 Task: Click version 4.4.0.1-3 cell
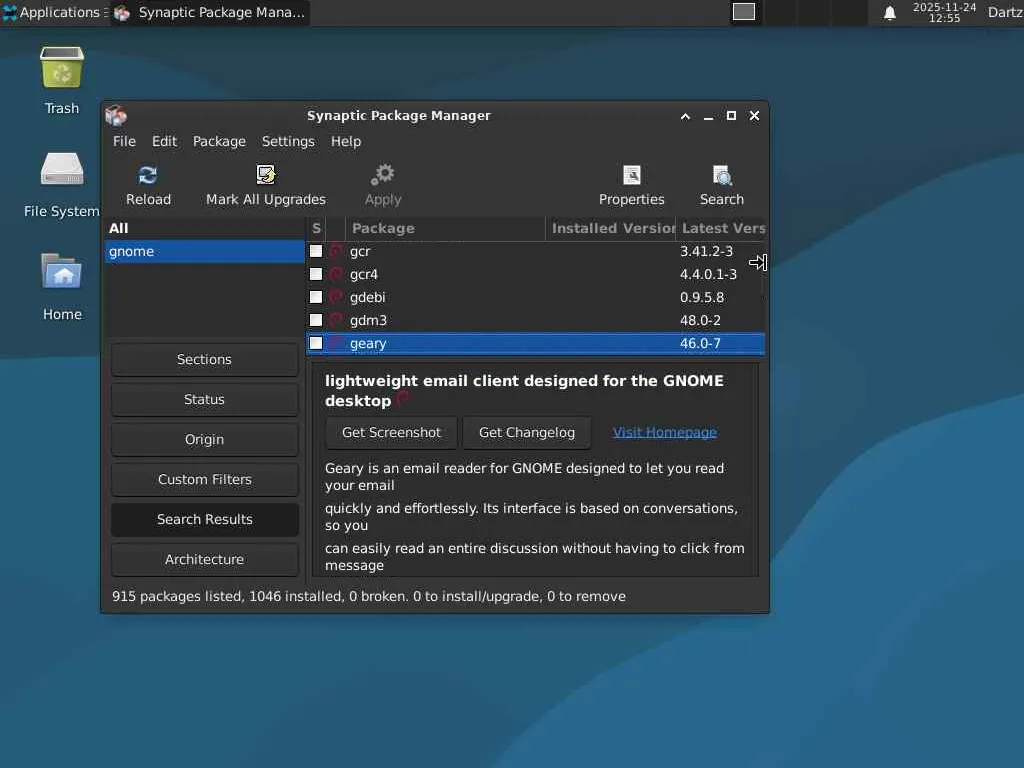(x=708, y=274)
